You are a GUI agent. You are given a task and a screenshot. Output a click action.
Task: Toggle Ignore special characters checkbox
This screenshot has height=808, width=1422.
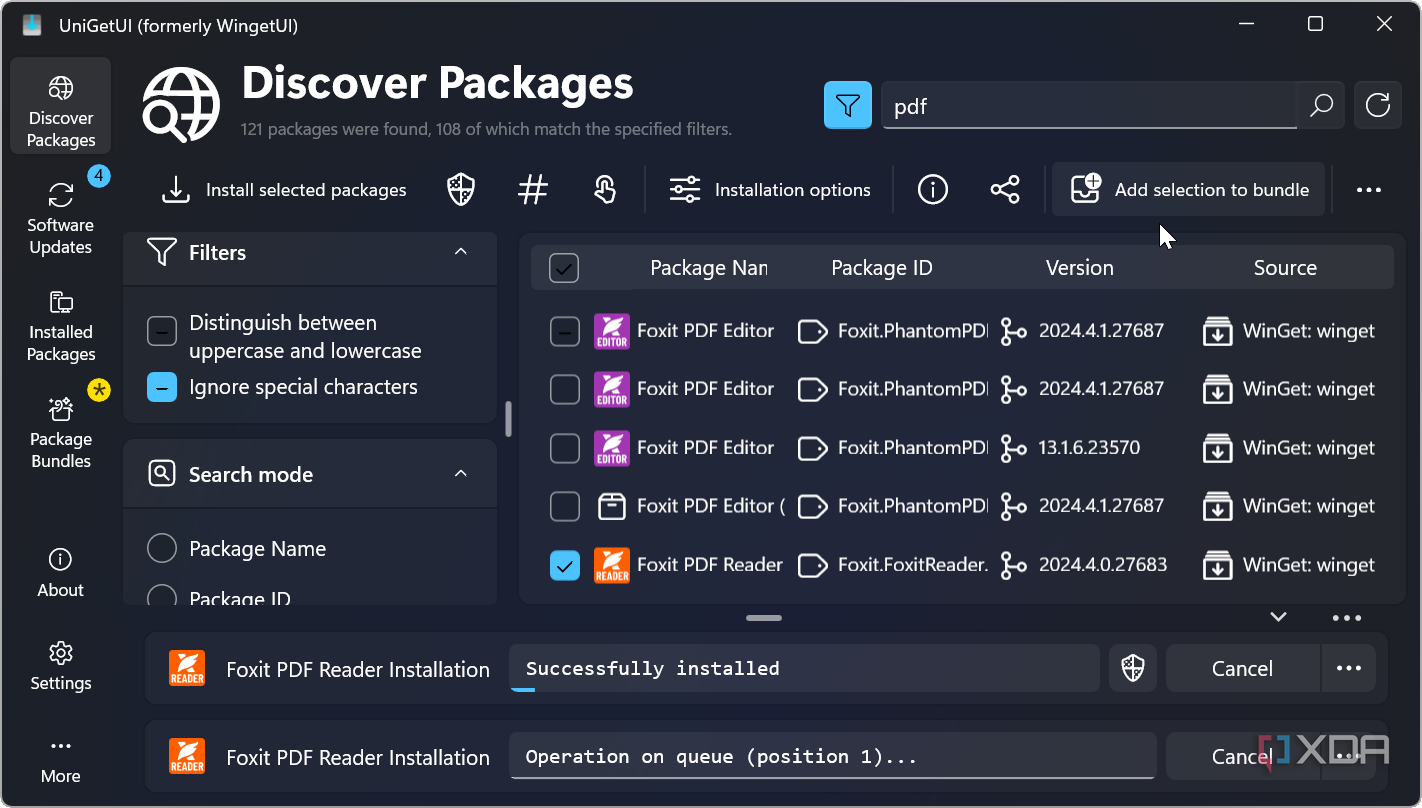pyautogui.click(x=162, y=387)
